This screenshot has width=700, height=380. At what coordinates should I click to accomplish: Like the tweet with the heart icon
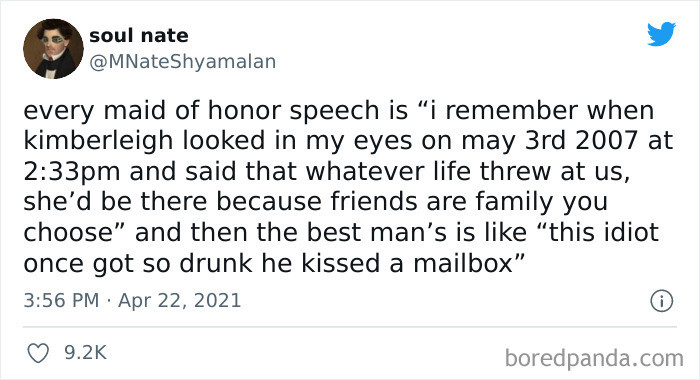click(x=38, y=353)
